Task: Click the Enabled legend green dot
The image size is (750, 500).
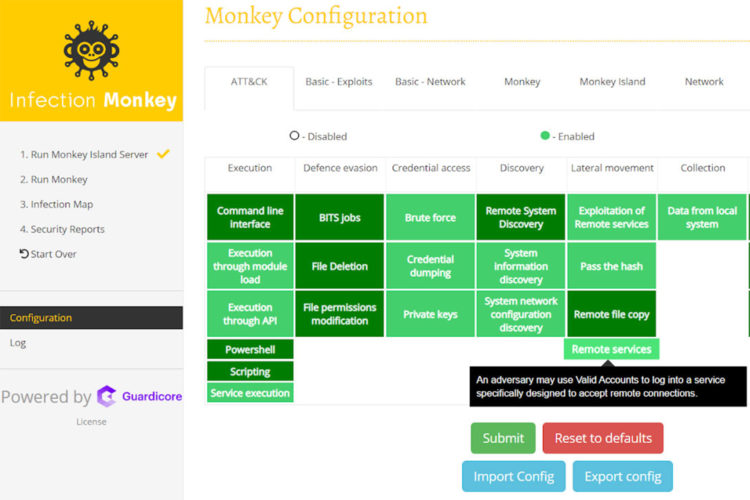Action: [x=545, y=135]
